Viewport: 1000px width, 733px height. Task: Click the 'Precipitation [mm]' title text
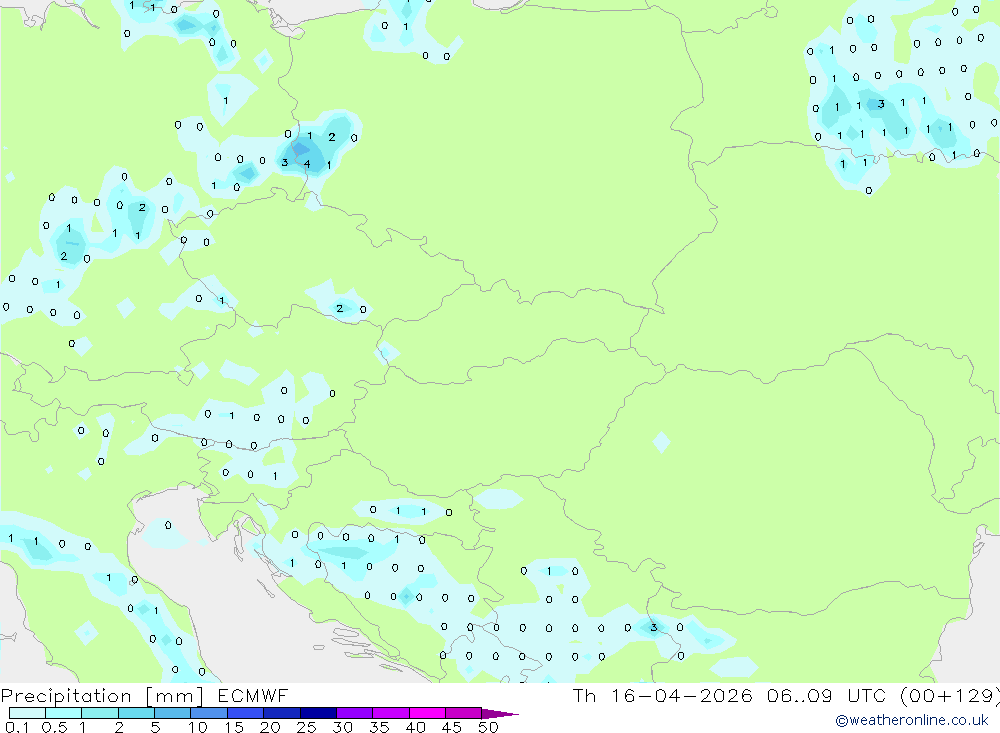(x=103, y=696)
